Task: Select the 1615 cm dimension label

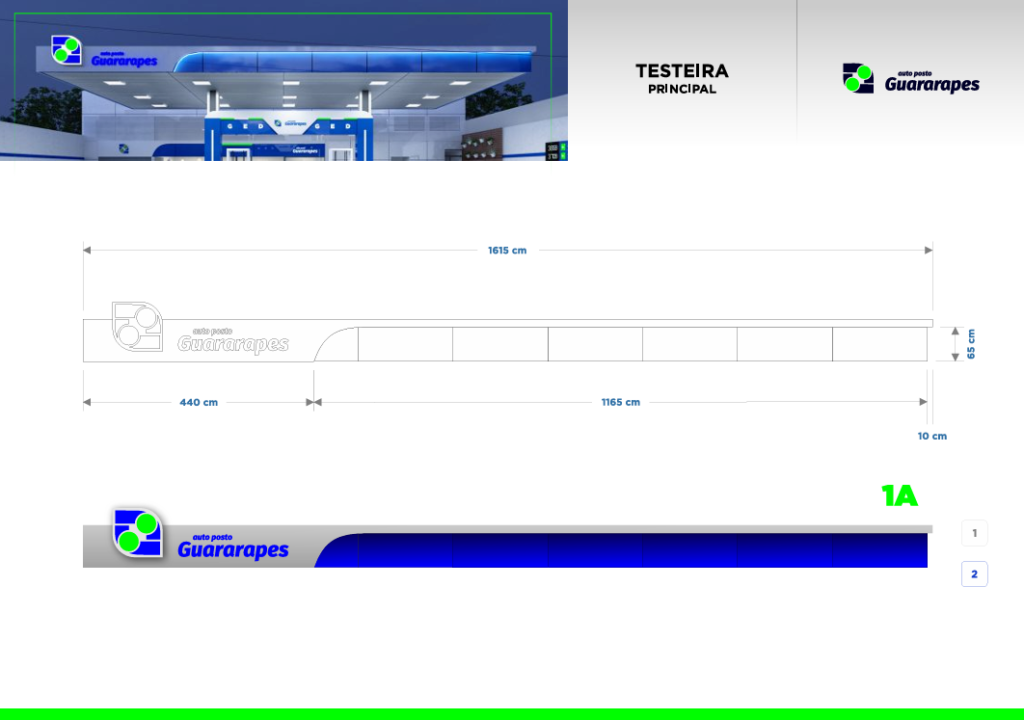Action: pos(507,250)
